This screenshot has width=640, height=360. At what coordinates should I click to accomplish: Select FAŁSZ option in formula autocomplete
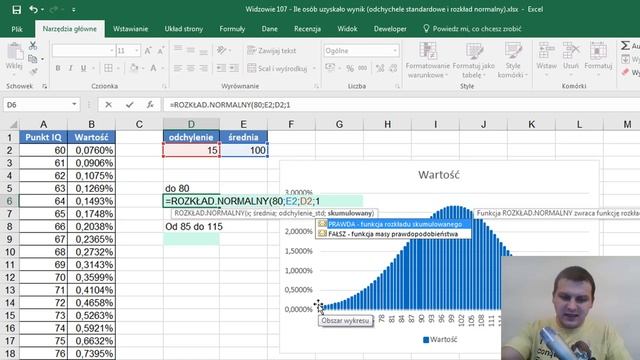[x=393, y=234]
